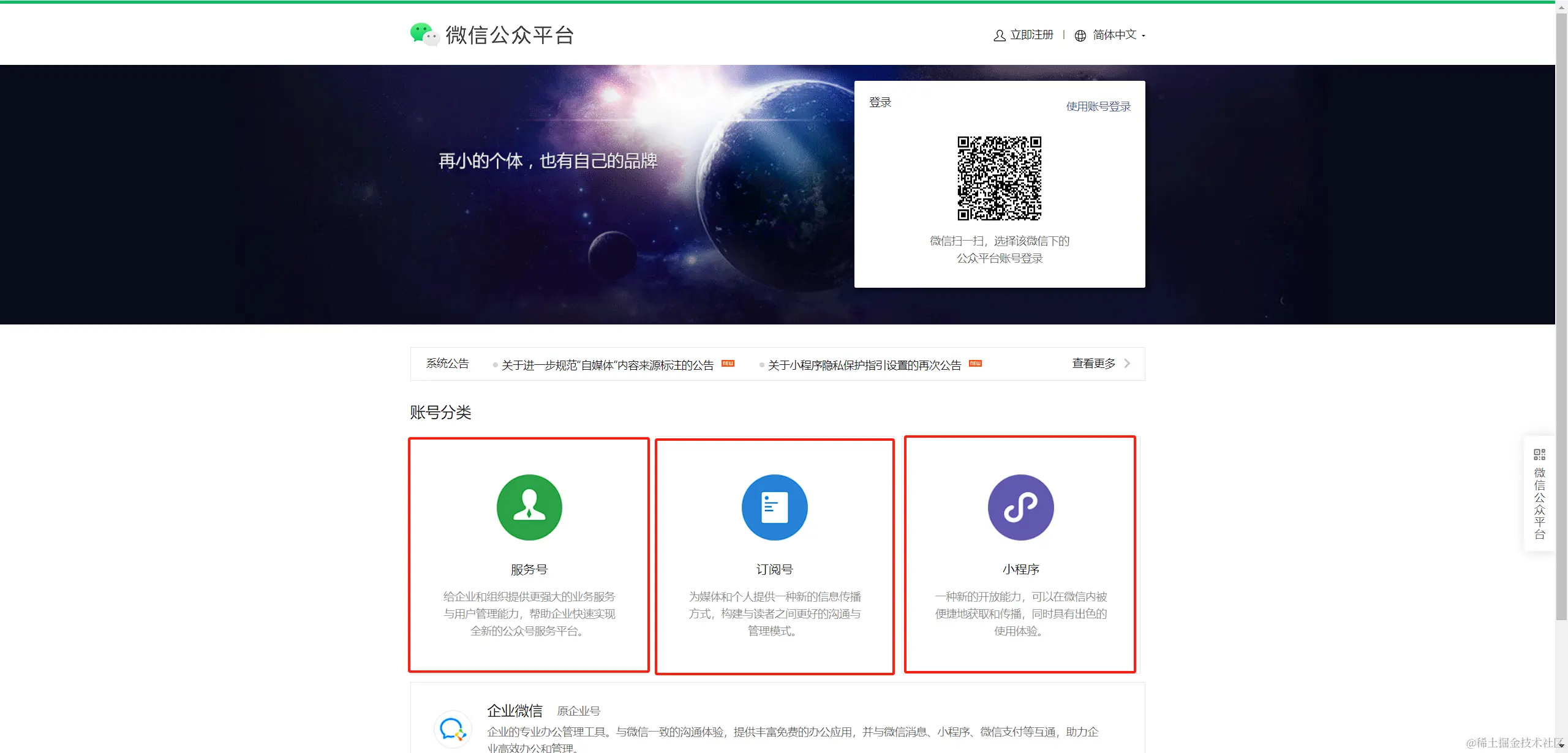Image resolution: width=1568 pixels, height=753 pixels.
Task: Click the globe language icon
Action: (x=1079, y=35)
